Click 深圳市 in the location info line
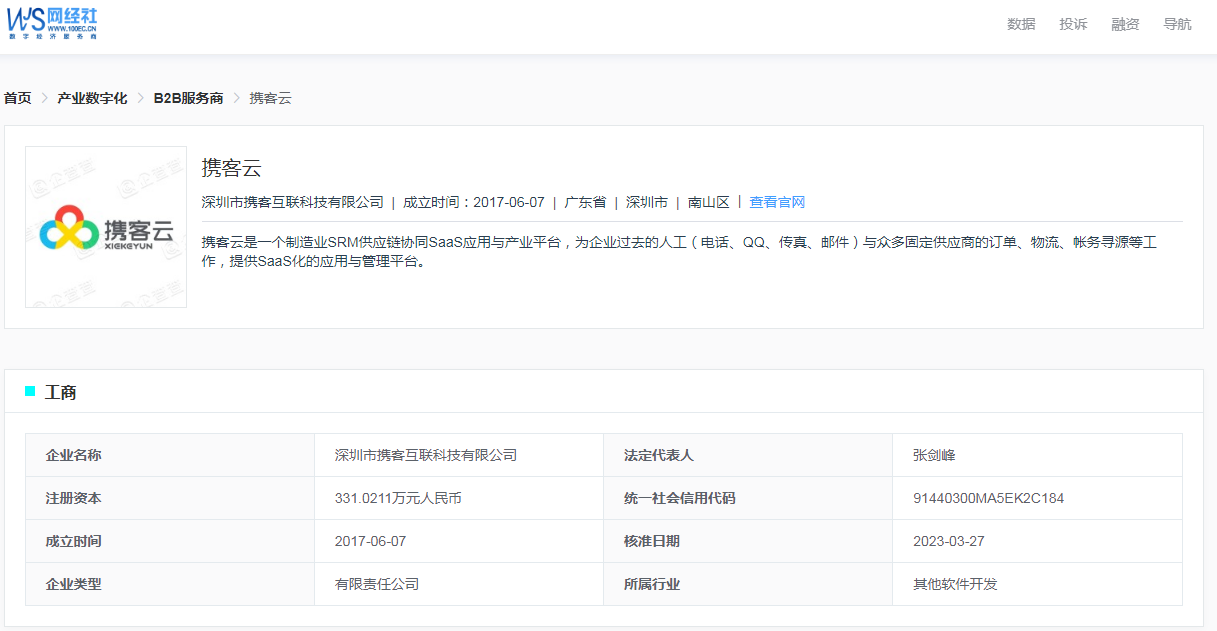This screenshot has height=631, width=1217. pos(647,202)
